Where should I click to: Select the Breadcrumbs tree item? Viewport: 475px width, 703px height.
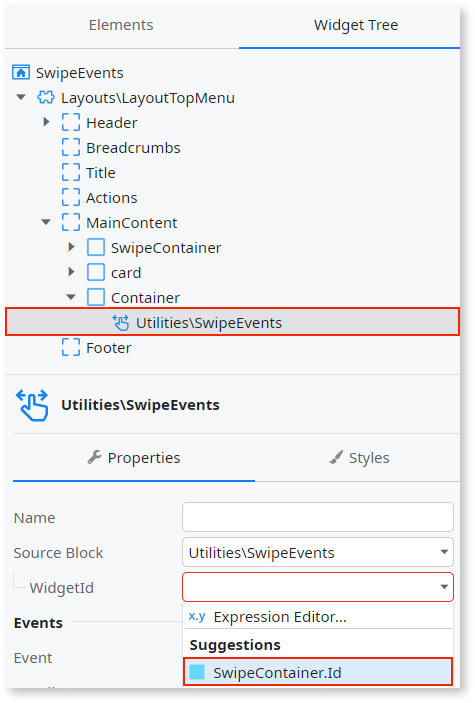point(133,148)
